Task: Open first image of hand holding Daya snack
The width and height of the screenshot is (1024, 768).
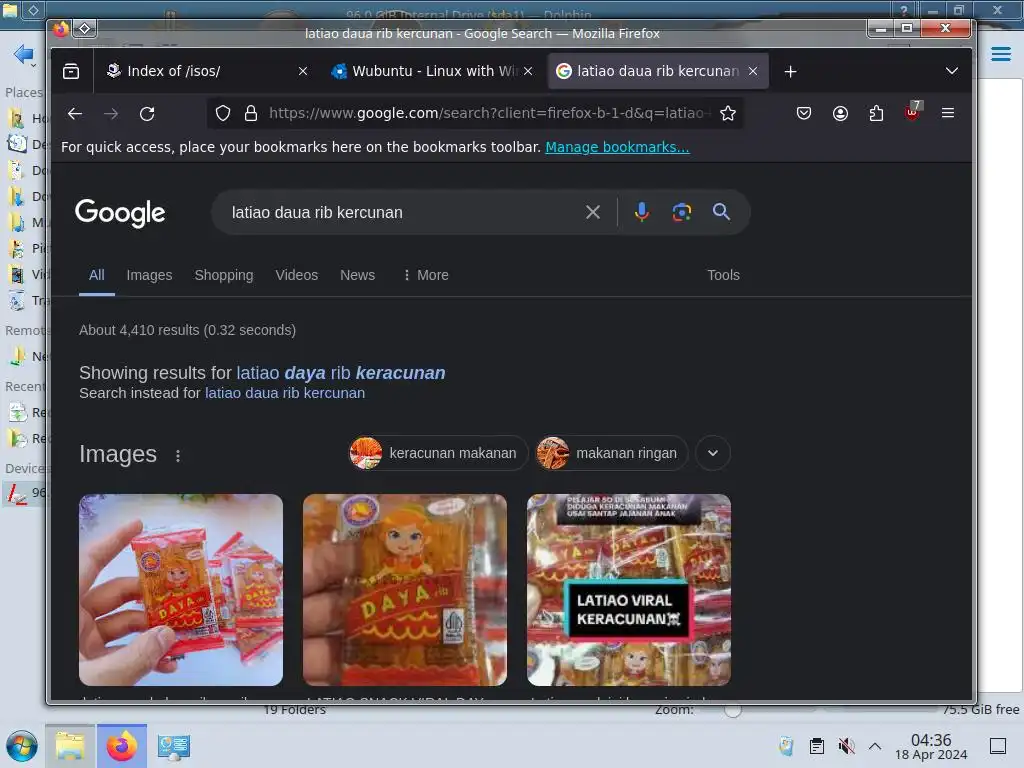Action: tap(181, 590)
